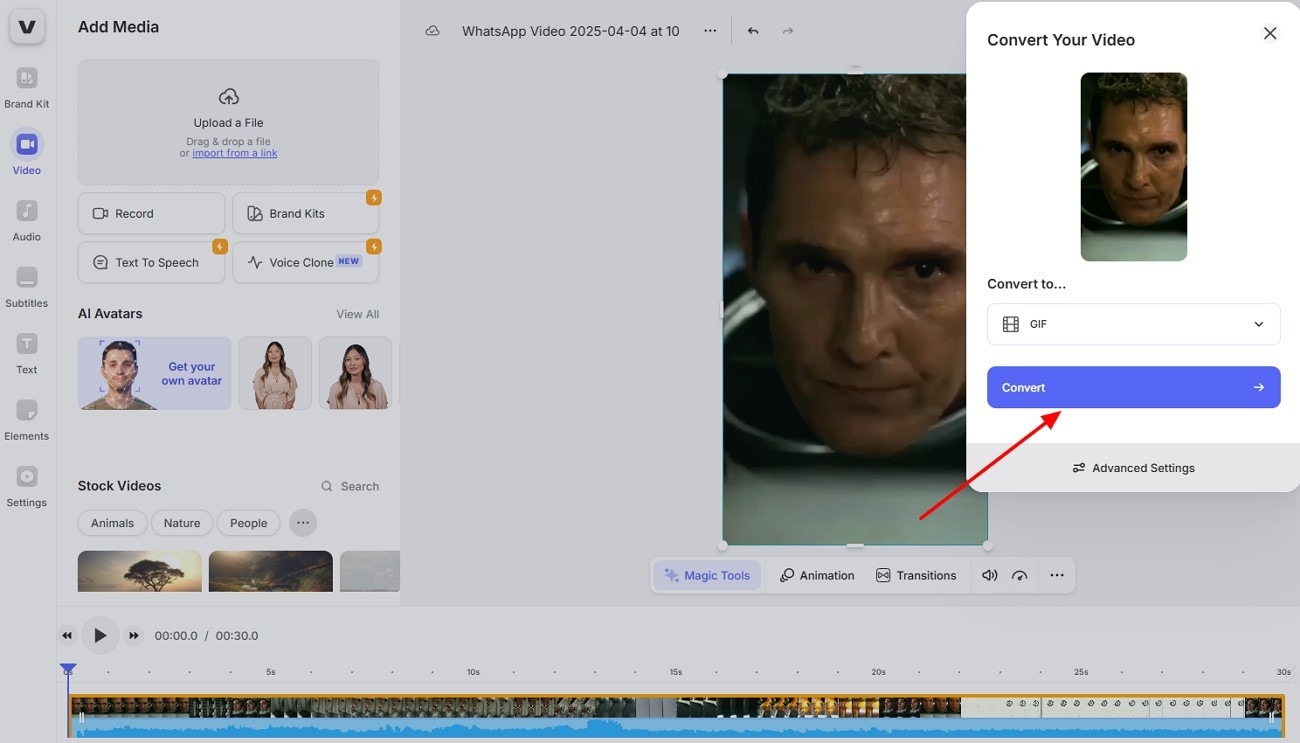The width and height of the screenshot is (1300, 743).
Task: Redo the last undone action
Action: click(788, 31)
